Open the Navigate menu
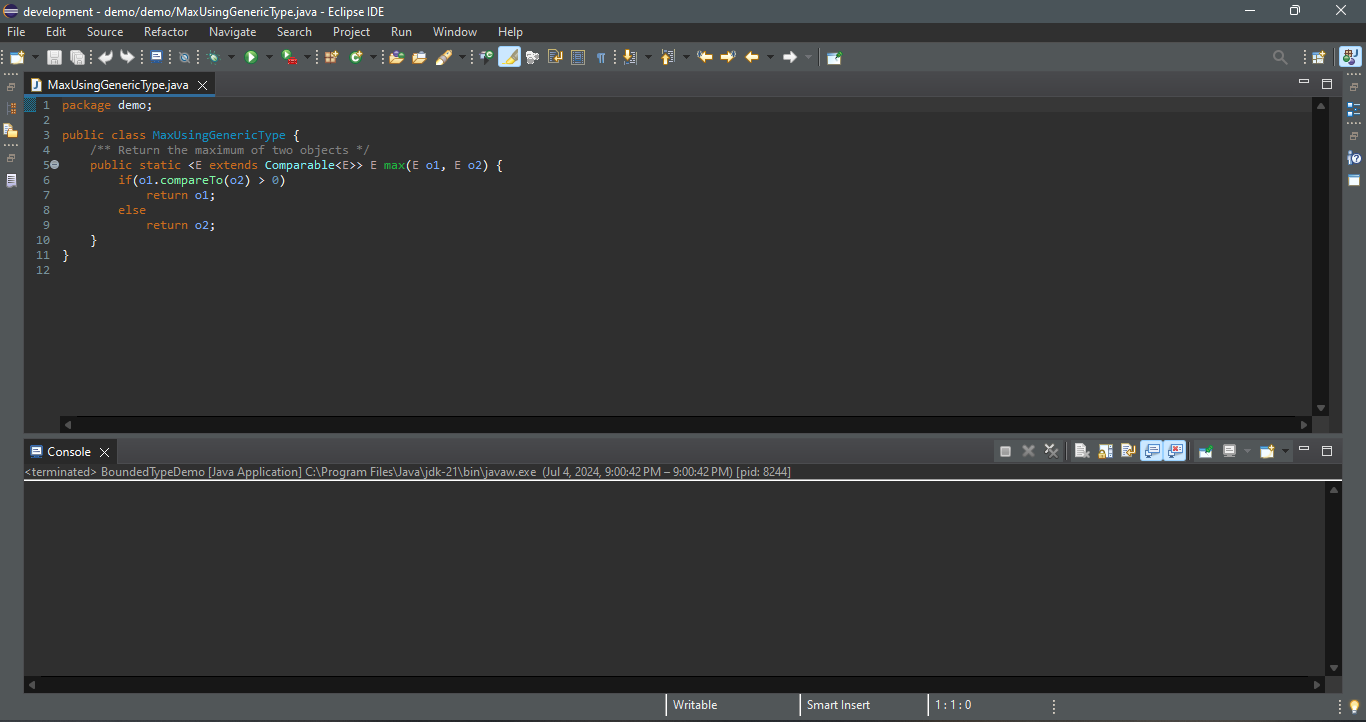 tap(232, 32)
